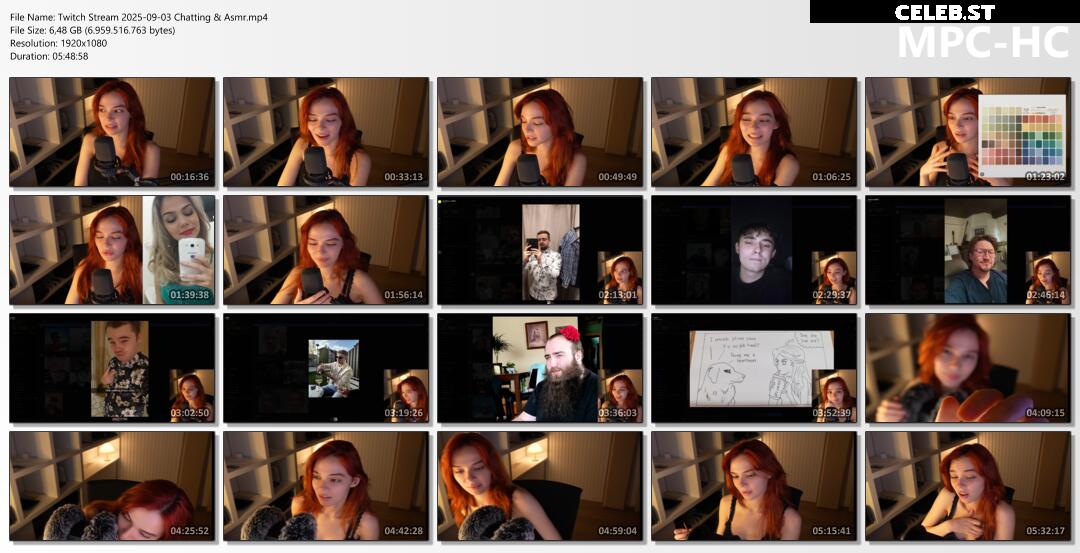Click the comic drawing thumbnail at 03:52:39
This screenshot has height=553, width=1080.
click(754, 368)
